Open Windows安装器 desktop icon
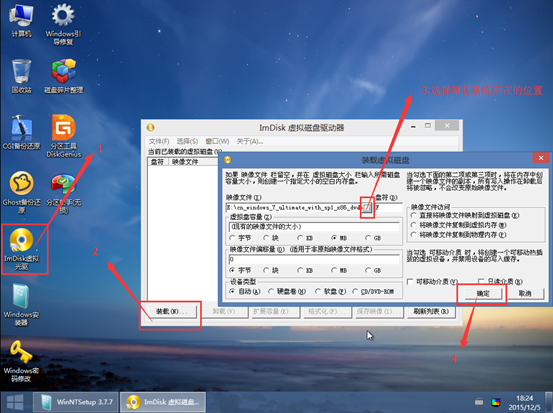 click(22, 305)
